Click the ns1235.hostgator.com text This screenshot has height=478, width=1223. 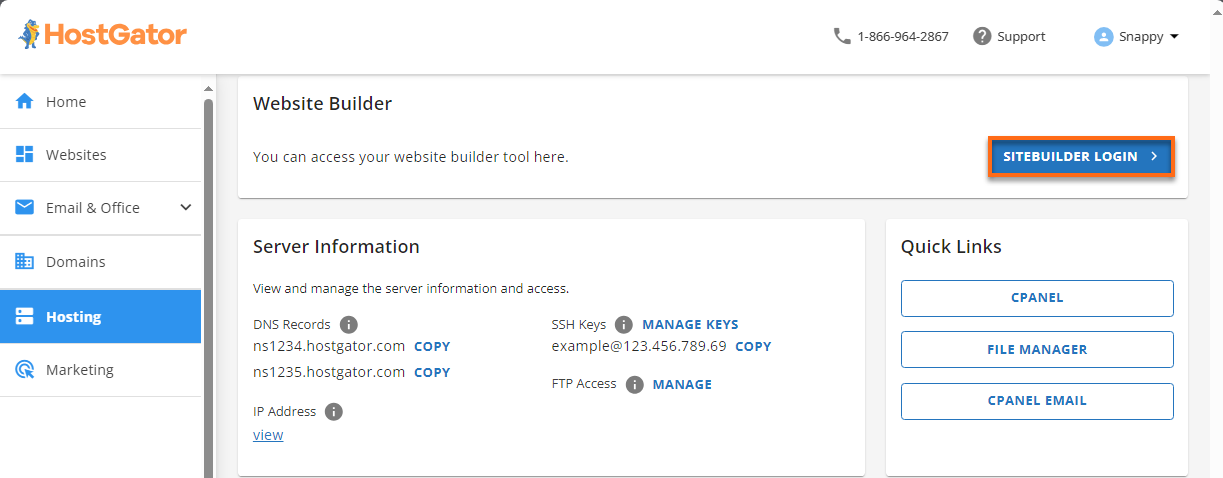click(329, 372)
